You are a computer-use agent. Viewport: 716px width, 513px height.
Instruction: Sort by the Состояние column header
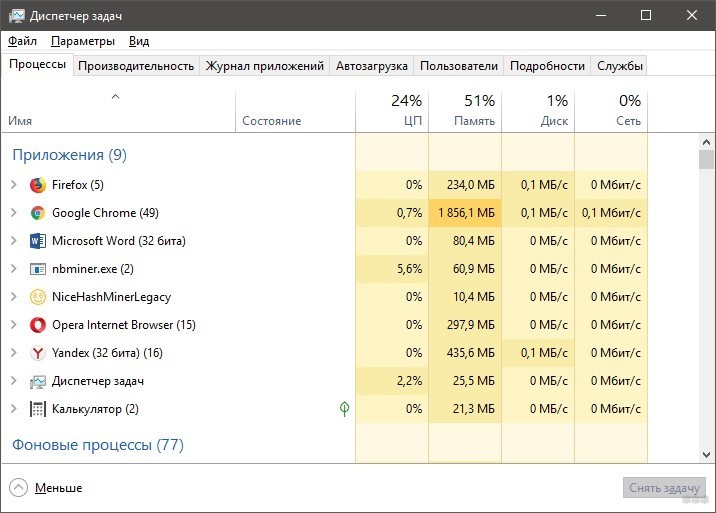[x=295, y=112]
